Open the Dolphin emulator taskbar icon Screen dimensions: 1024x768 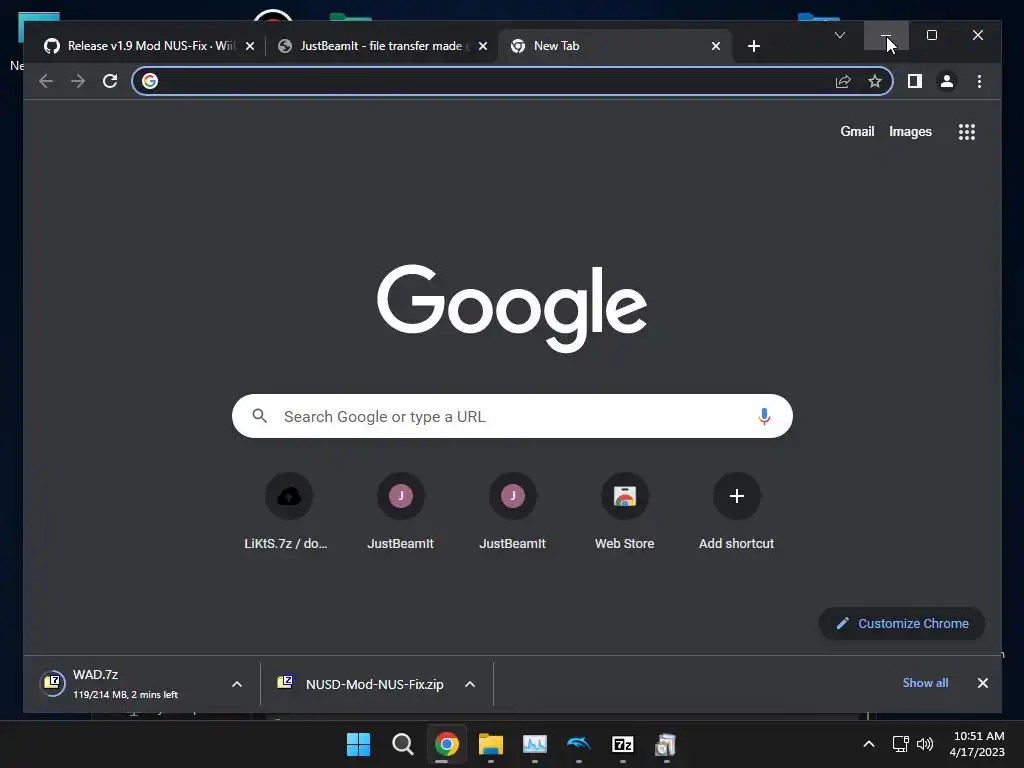(579, 744)
